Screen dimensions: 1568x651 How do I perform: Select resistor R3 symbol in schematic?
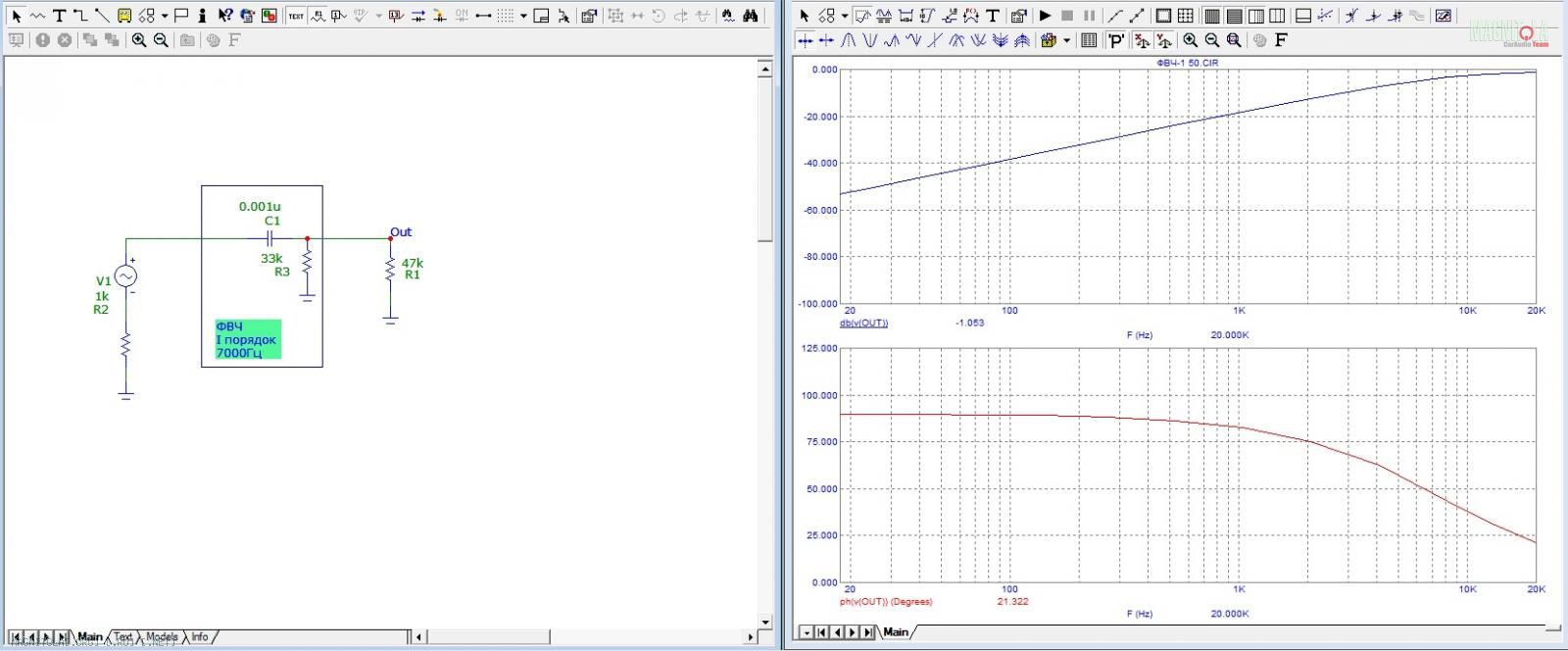307,262
